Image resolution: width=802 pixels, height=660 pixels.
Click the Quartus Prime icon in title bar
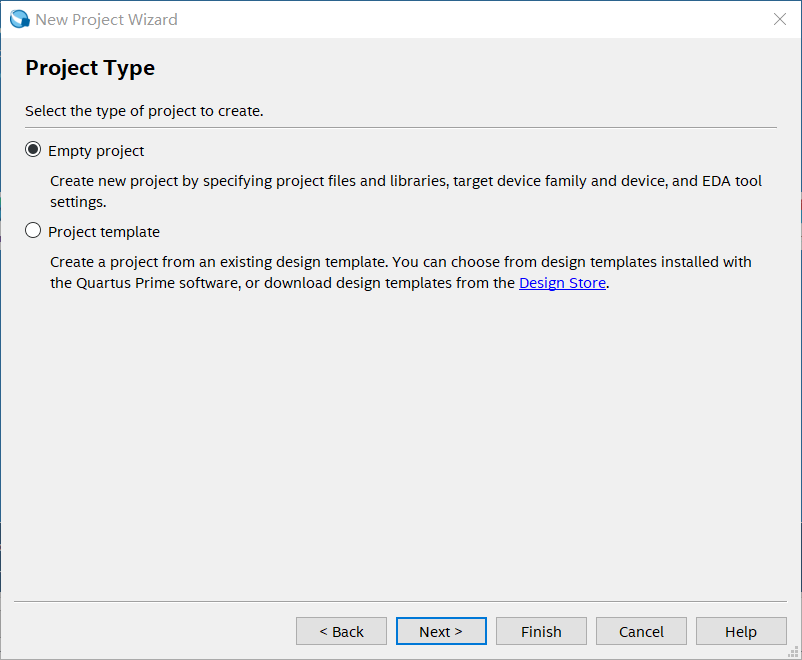point(19,19)
